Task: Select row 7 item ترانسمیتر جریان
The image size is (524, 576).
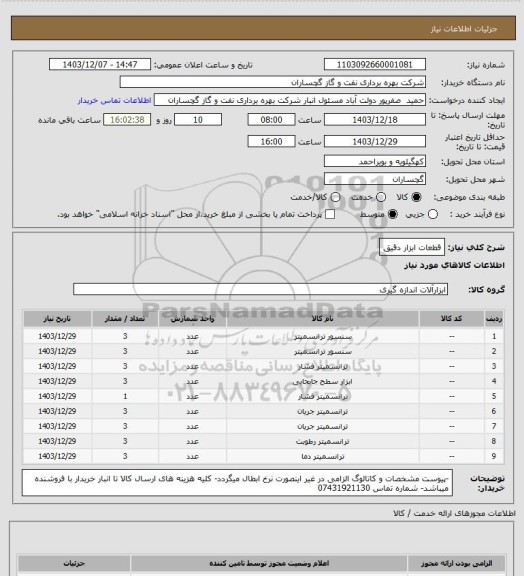Action: 323,426
